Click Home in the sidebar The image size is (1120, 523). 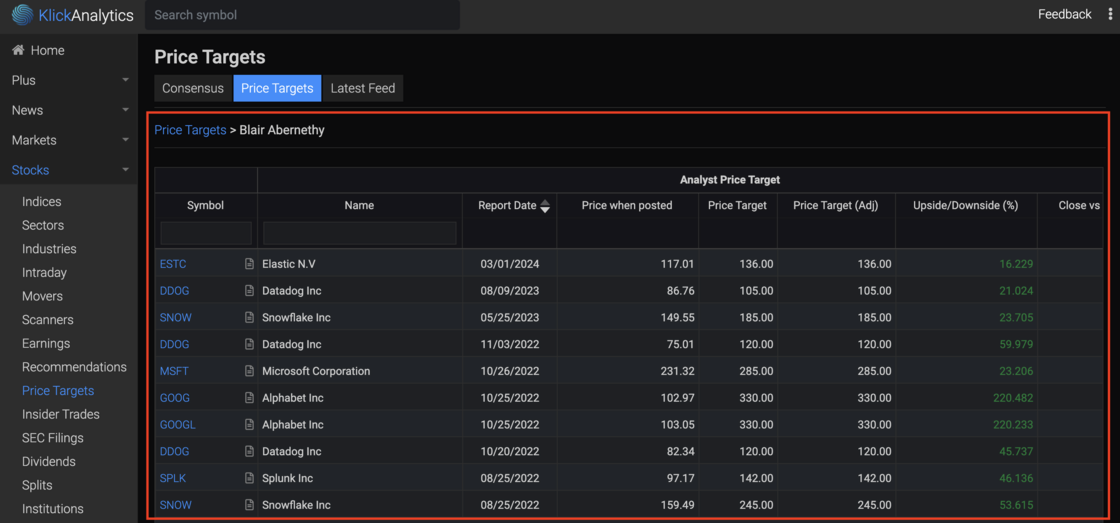47,50
